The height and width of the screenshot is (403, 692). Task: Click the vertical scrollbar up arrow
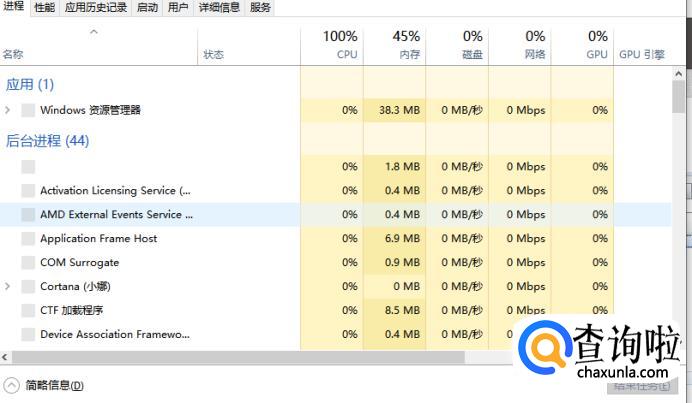(679, 74)
